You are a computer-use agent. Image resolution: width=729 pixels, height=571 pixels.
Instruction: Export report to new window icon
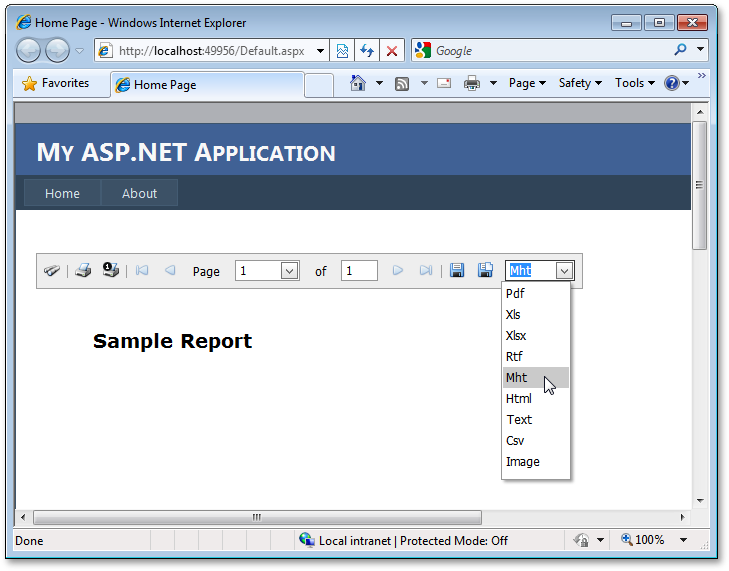pos(485,270)
